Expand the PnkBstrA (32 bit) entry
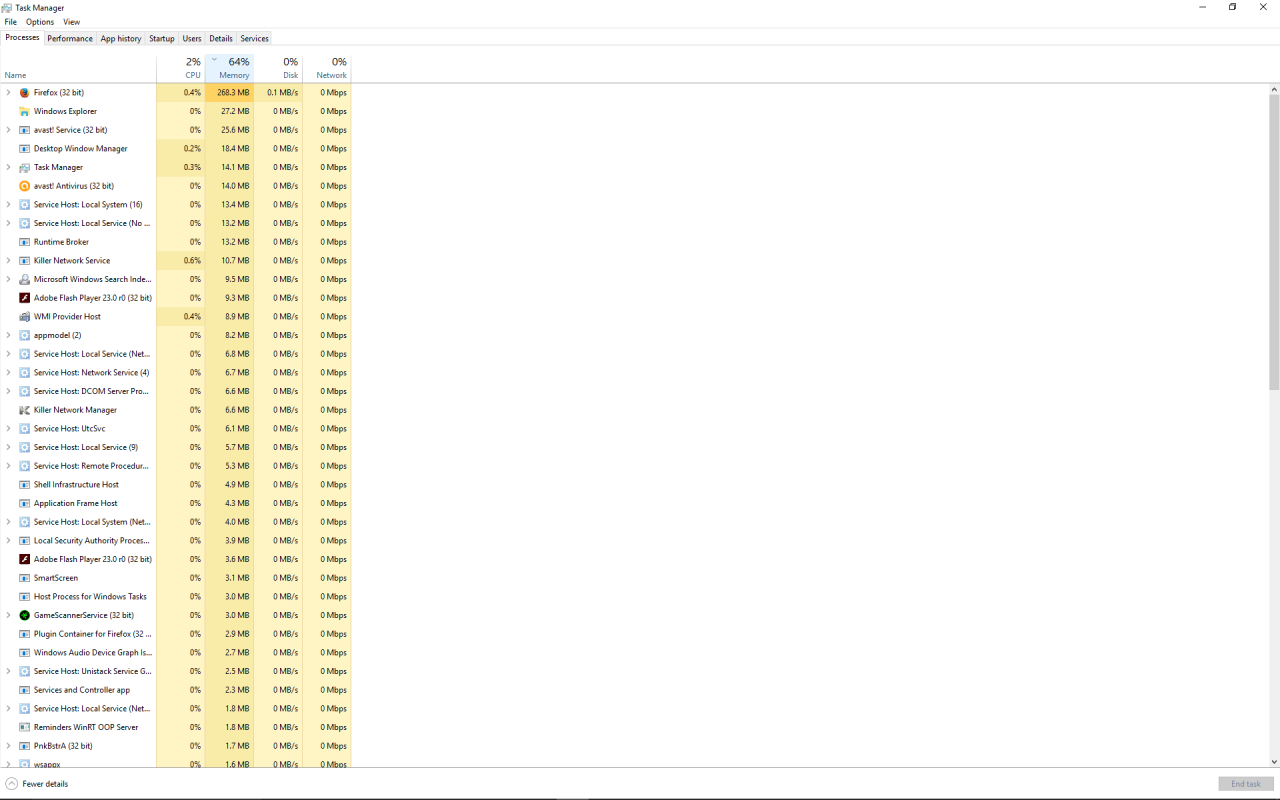 (x=9, y=746)
